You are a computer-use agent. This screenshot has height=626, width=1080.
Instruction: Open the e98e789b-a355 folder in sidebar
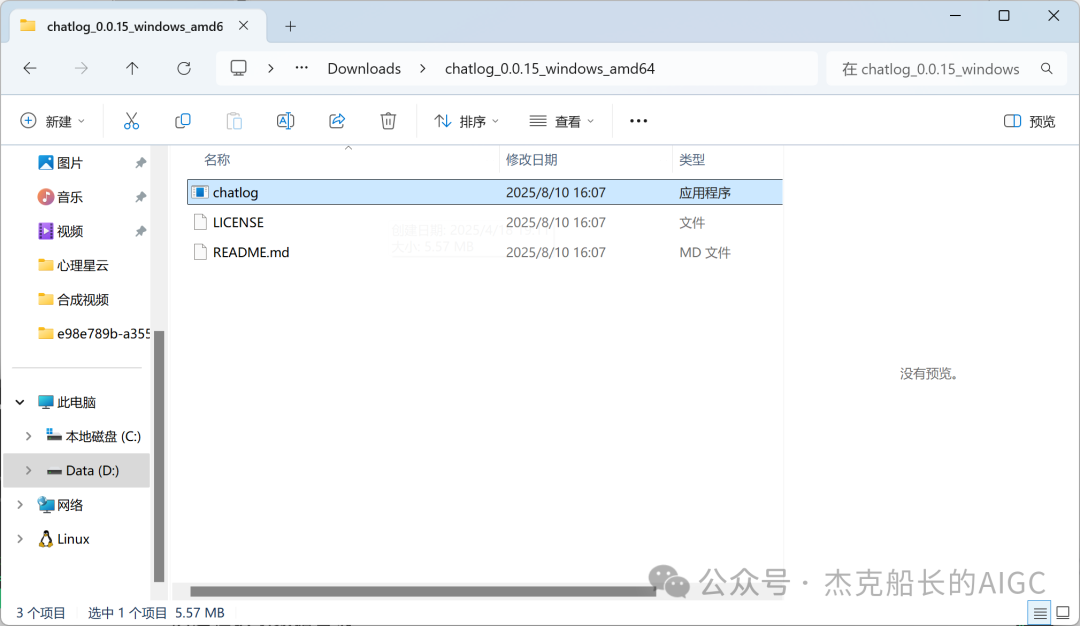(x=94, y=333)
